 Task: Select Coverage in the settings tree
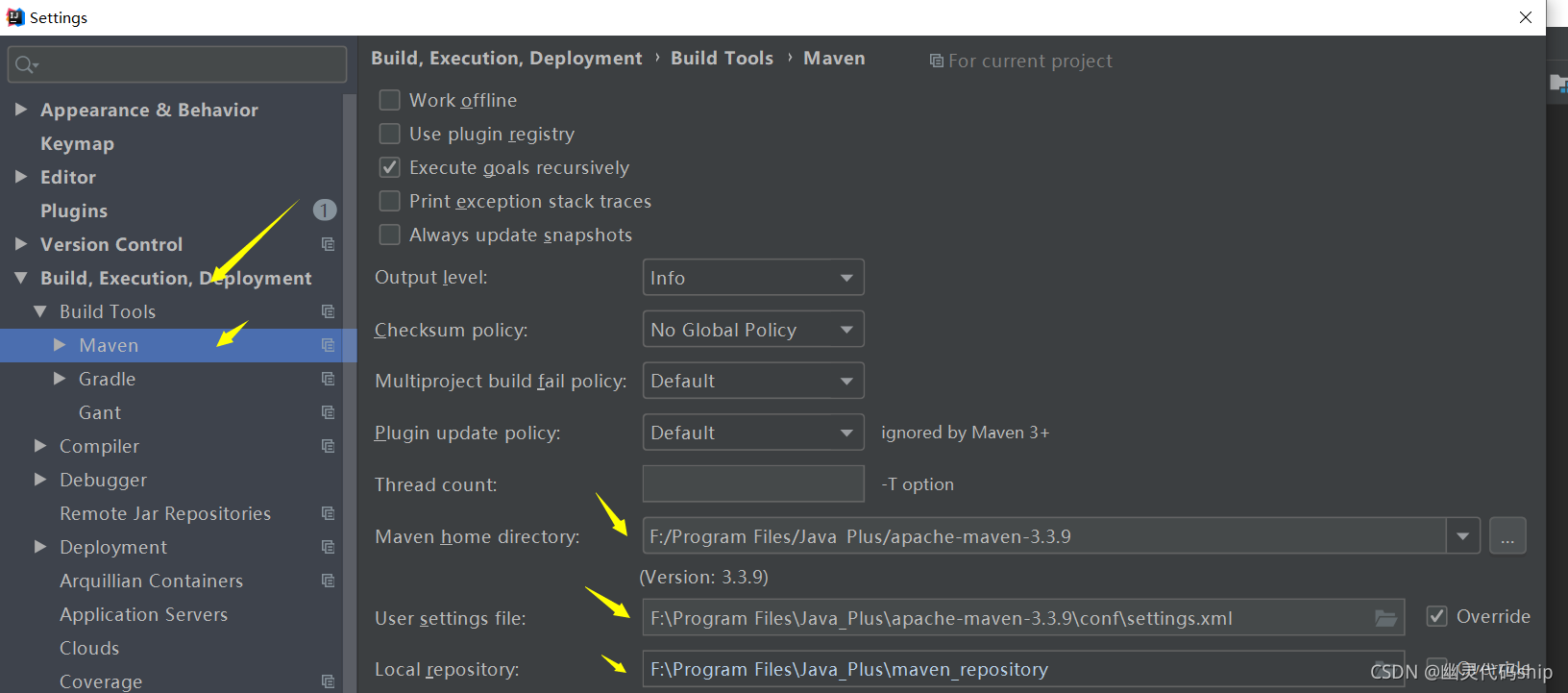101,681
